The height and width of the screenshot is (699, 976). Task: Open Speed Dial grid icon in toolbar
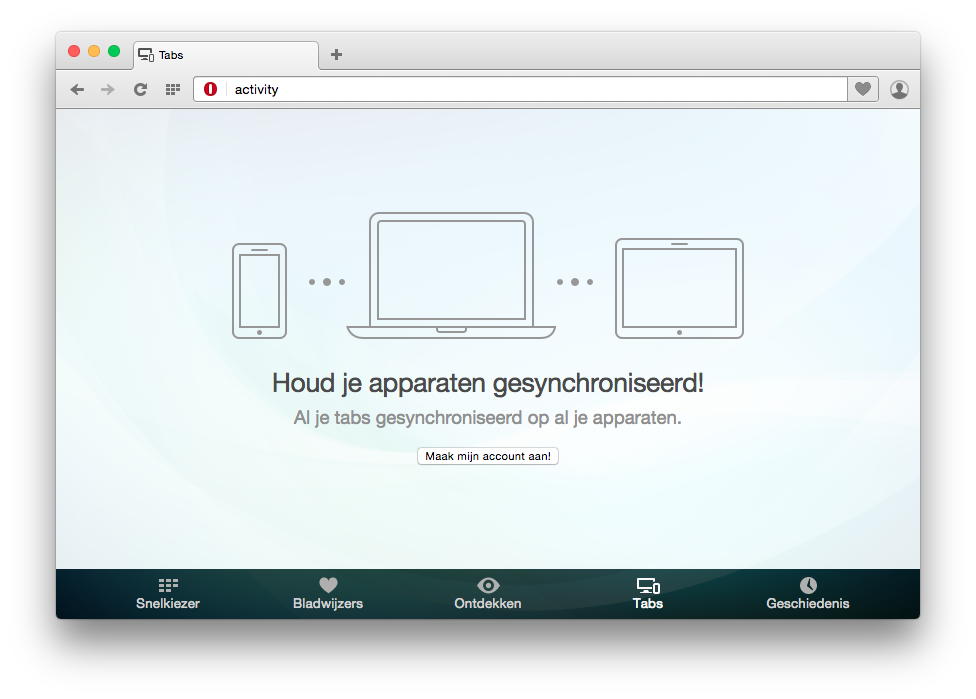[x=172, y=90]
